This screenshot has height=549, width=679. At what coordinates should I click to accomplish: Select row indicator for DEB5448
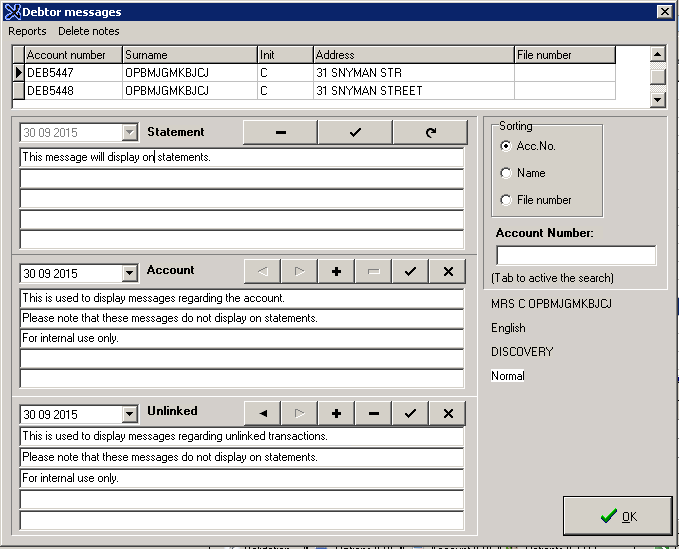point(18,90)
